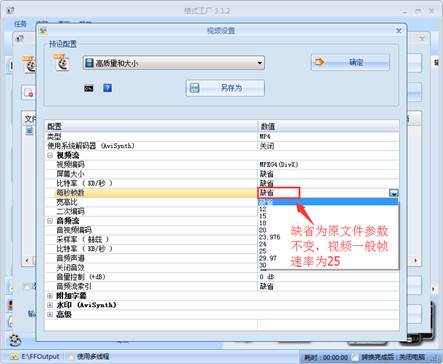
Task: Open the E:\FFOutput output folder
Action: pyautogui.click(x=35, y=356)
